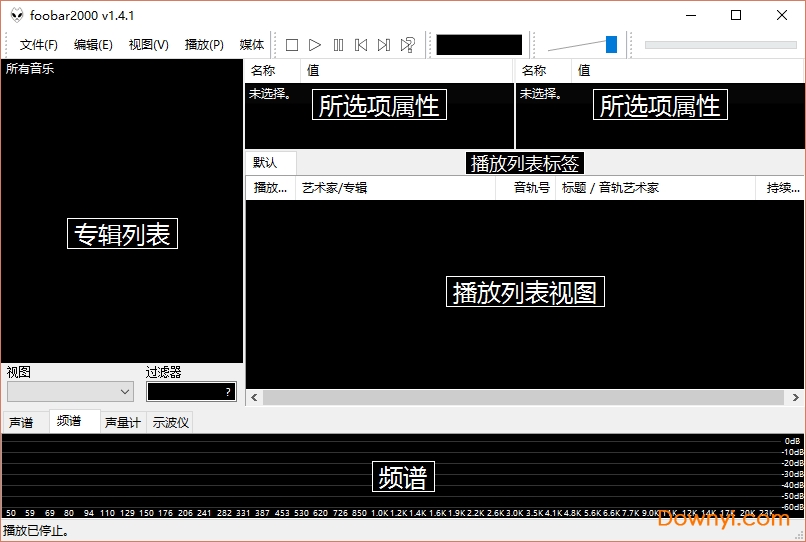Click the seek bar track
Viewport: 806px width, 542px height.
[721, 45]
